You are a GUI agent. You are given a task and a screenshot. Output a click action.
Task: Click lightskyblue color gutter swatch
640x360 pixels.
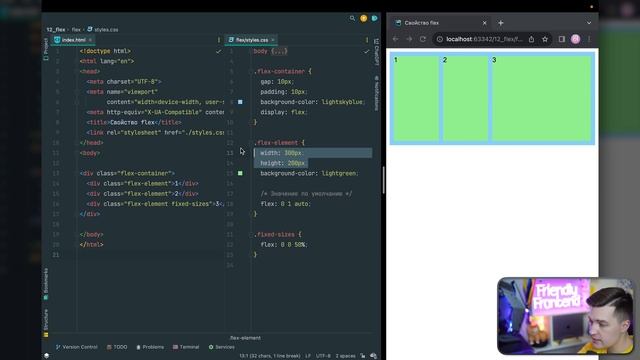pos(240,102)
